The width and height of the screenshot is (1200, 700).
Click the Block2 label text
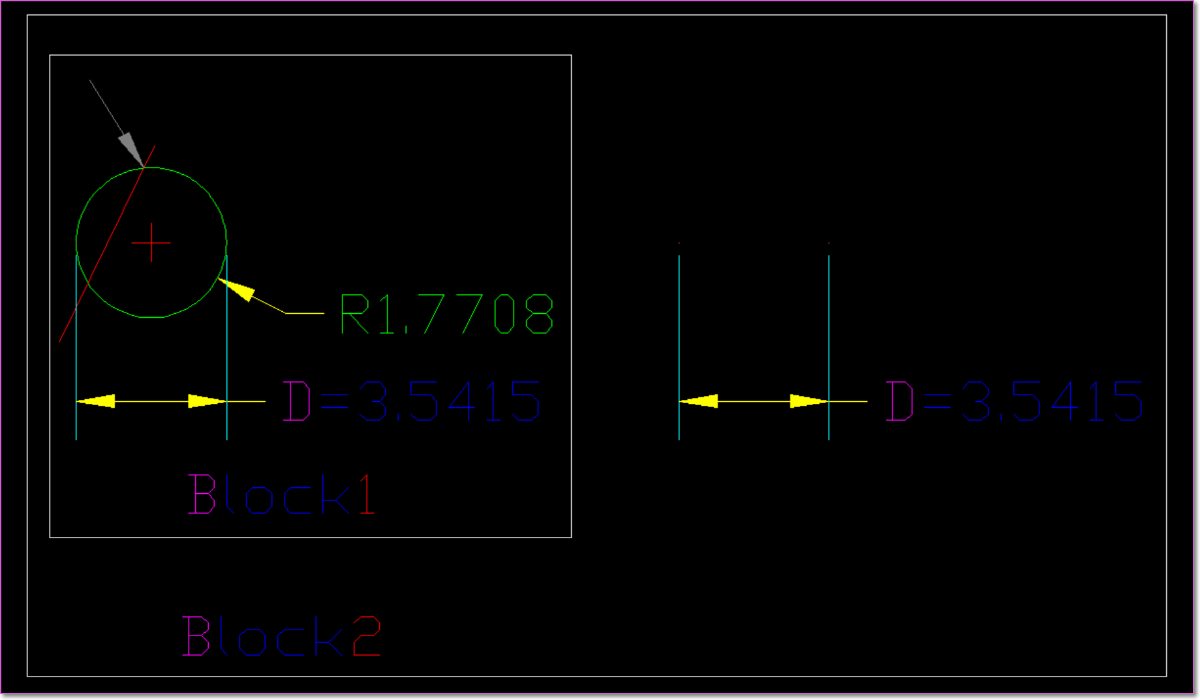click(x=282, y=636)
